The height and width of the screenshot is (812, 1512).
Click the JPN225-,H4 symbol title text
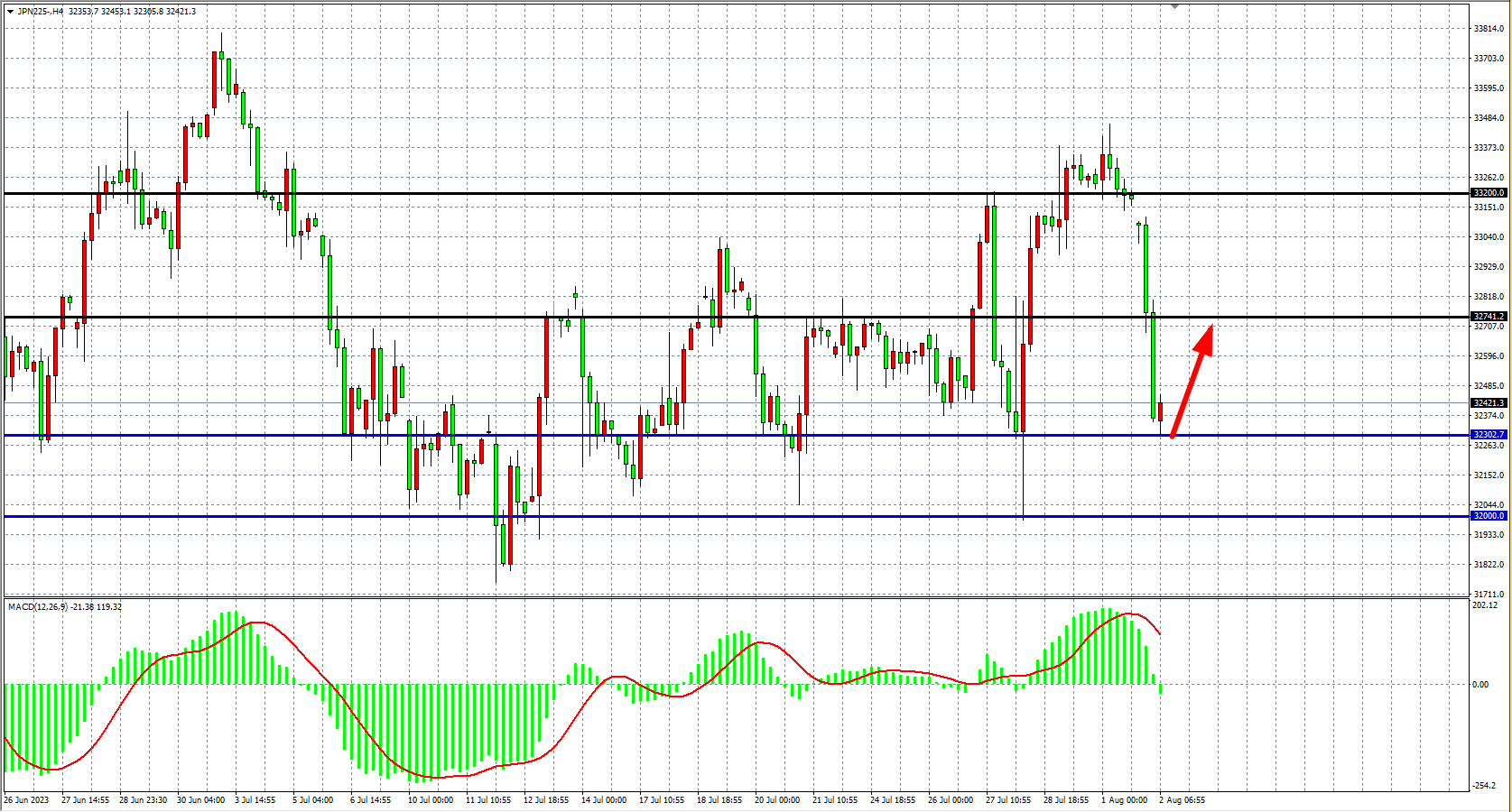(41, 12)
